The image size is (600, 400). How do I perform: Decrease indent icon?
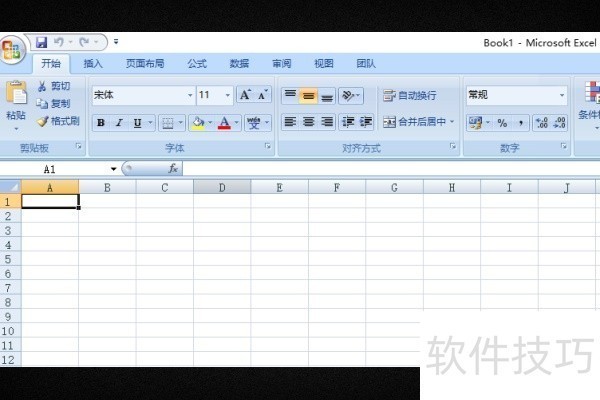tap(348, 122)
